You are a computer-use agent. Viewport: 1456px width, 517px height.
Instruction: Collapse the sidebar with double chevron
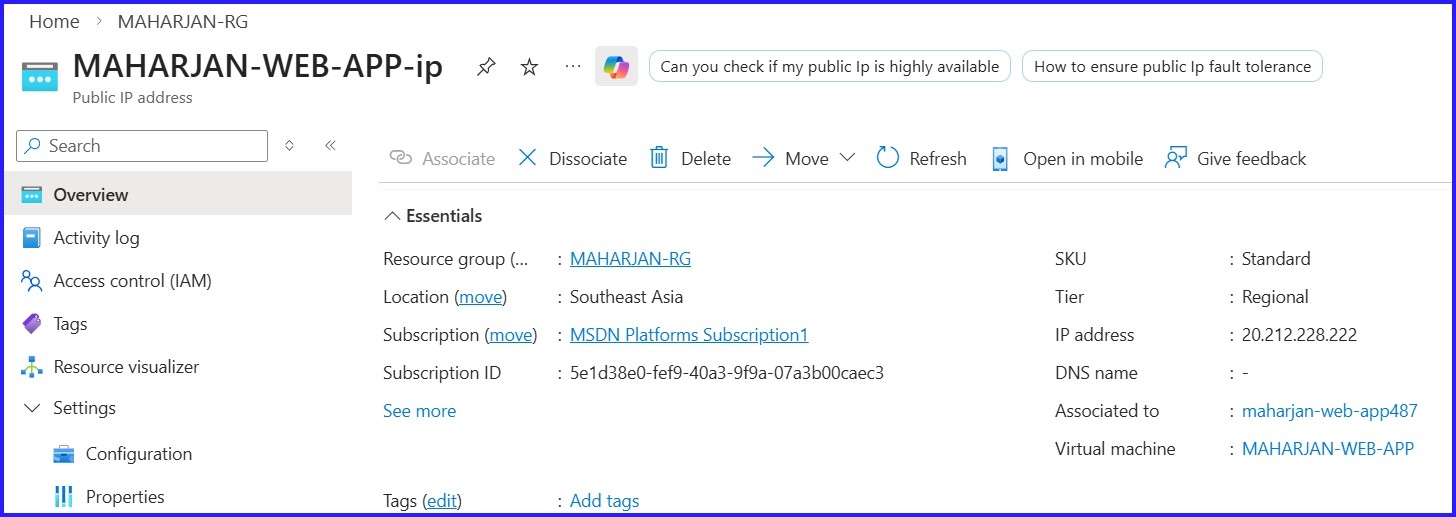pyautogui.click(x=330, y=146)
